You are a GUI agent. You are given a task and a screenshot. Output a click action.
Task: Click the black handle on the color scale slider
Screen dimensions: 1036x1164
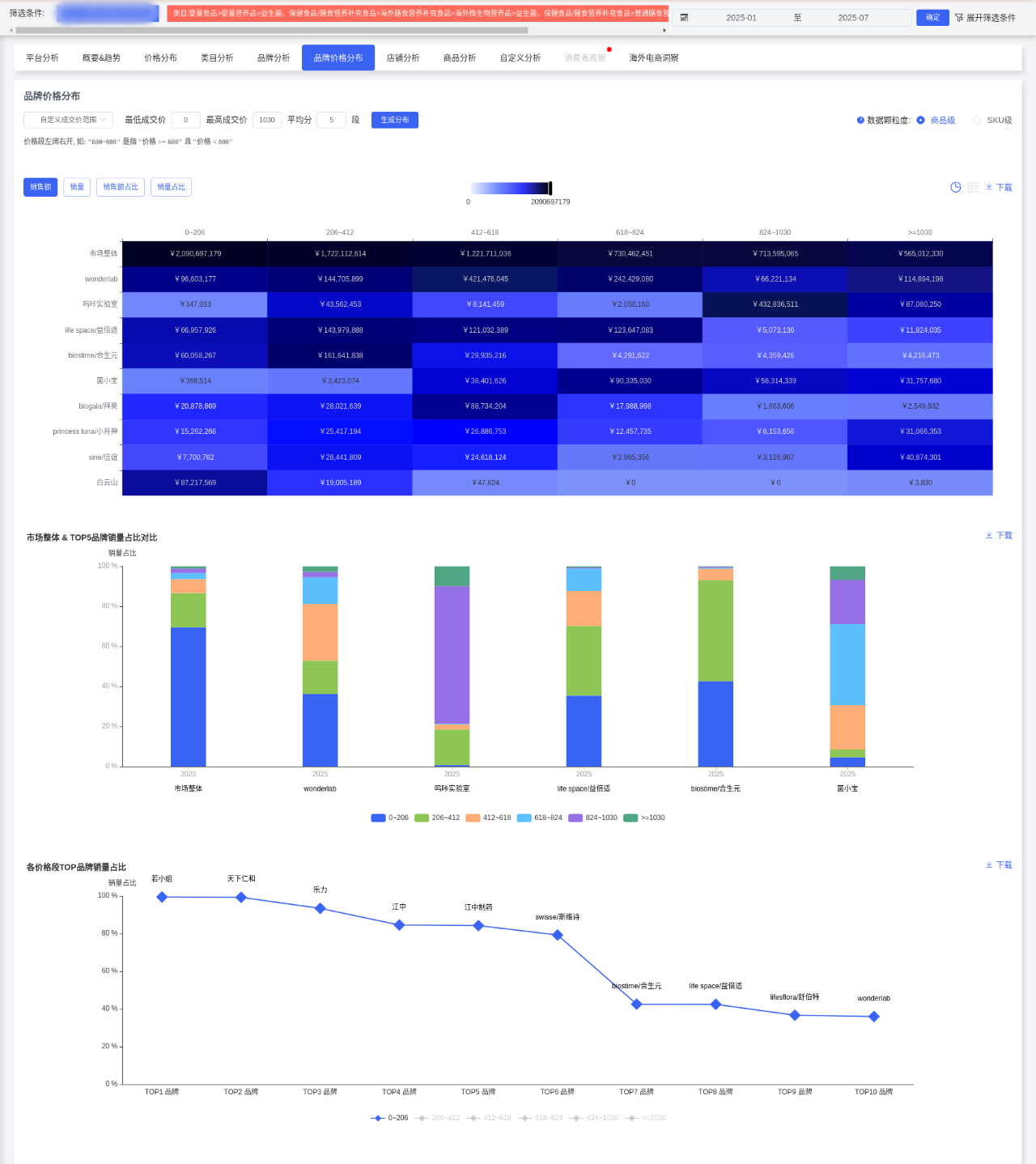click(x=550, y=188)
